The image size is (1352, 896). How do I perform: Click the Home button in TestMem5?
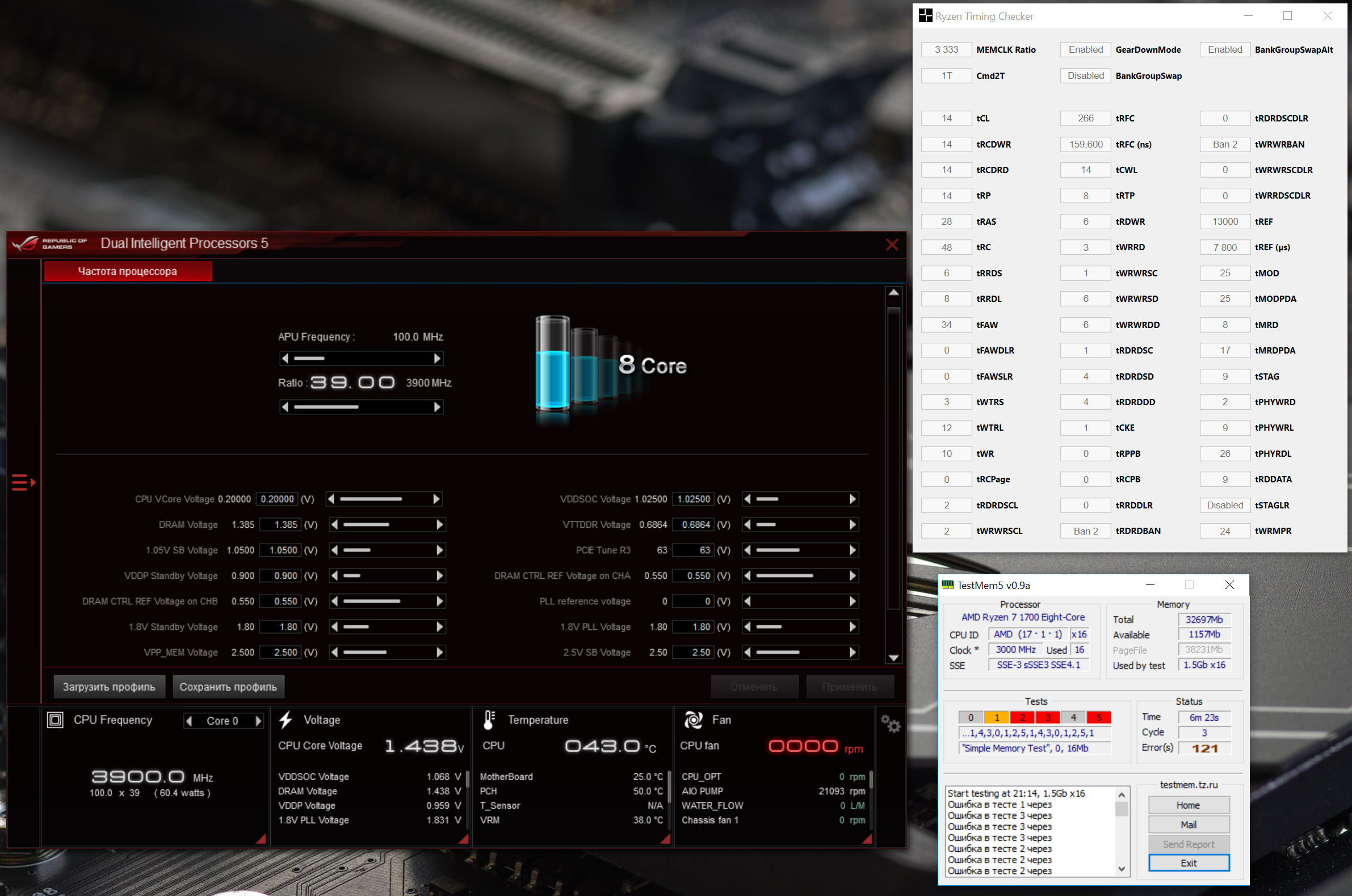tap(1188, 805)
